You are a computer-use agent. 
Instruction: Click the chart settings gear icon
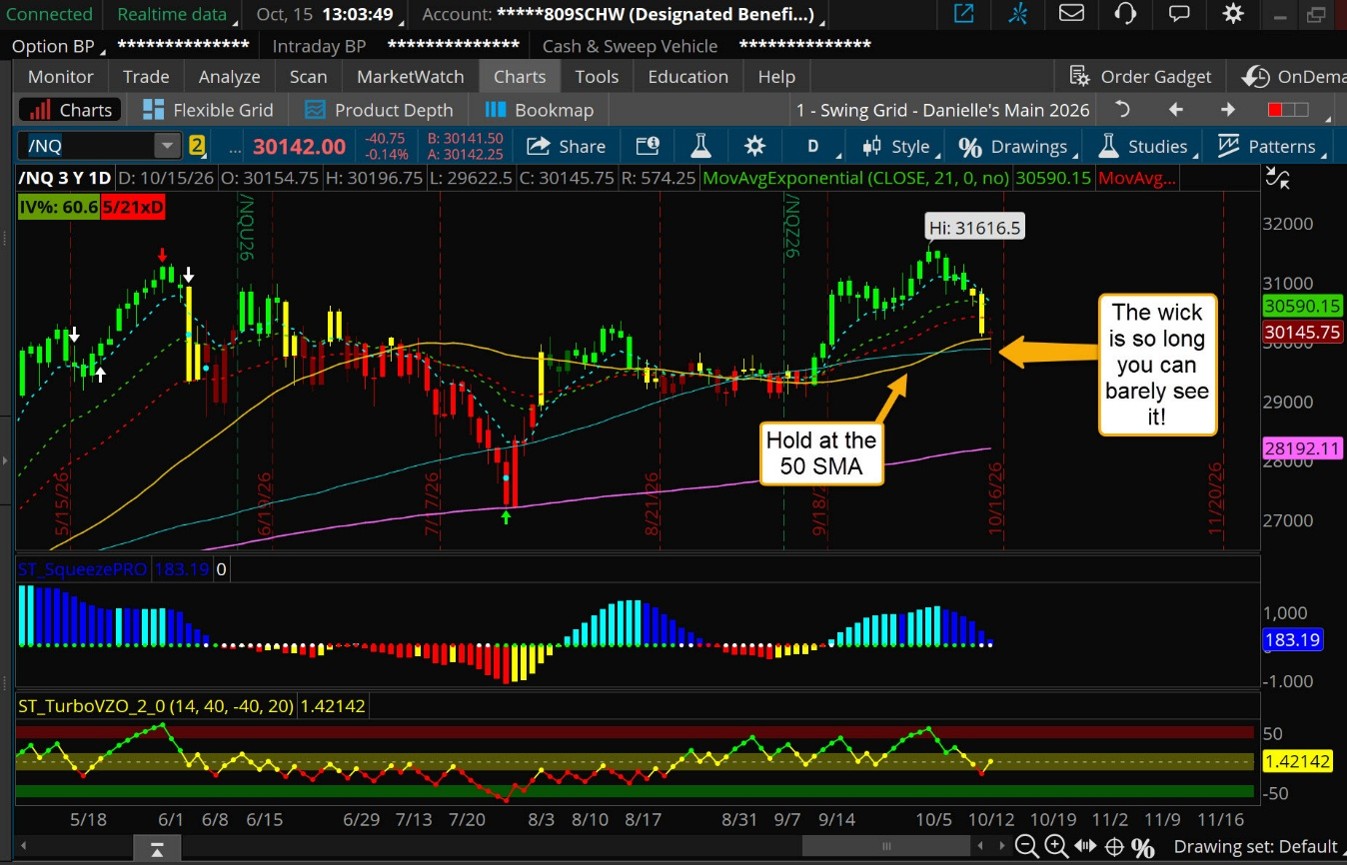point(755,146)
